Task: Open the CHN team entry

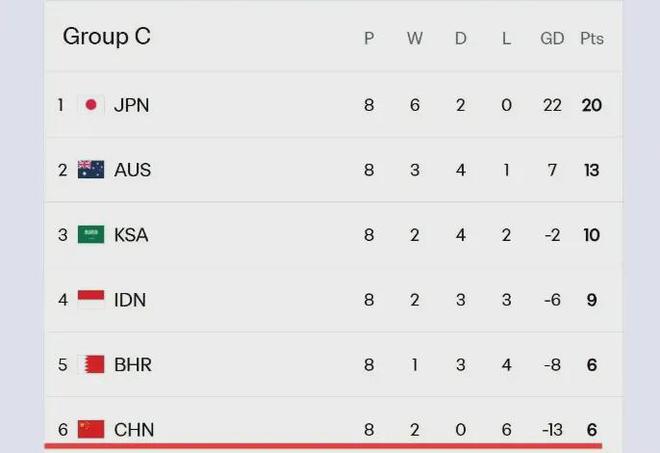Action: (x=132, y=429)
